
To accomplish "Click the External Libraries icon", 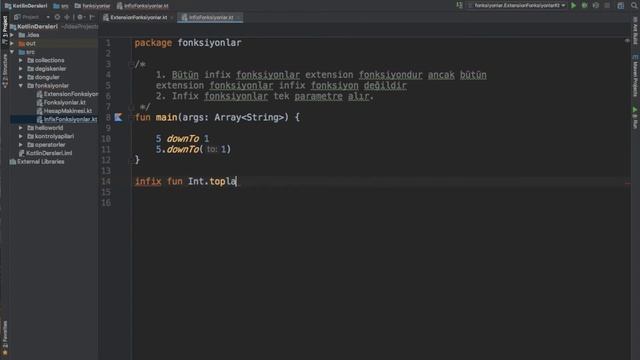I will 13,162.
